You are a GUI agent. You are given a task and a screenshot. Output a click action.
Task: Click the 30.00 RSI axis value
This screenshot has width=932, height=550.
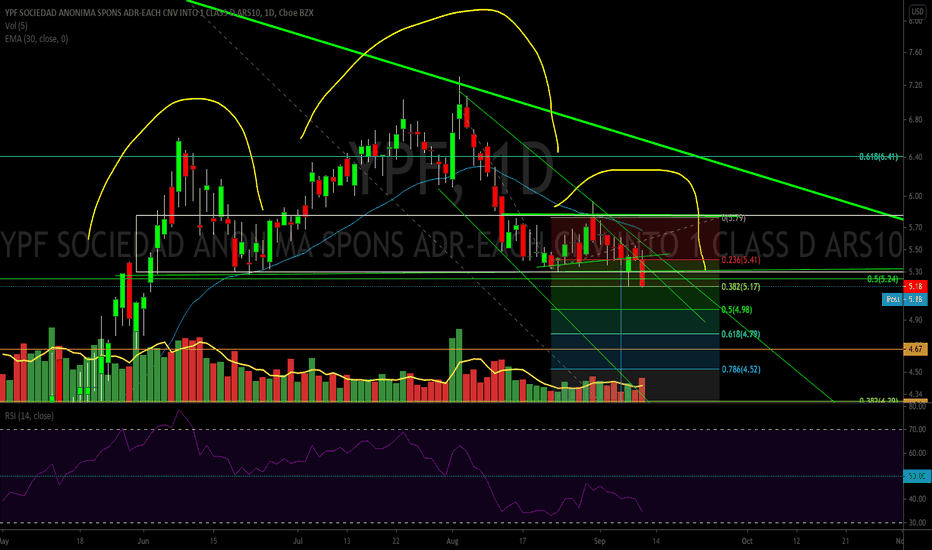[917, 523]
